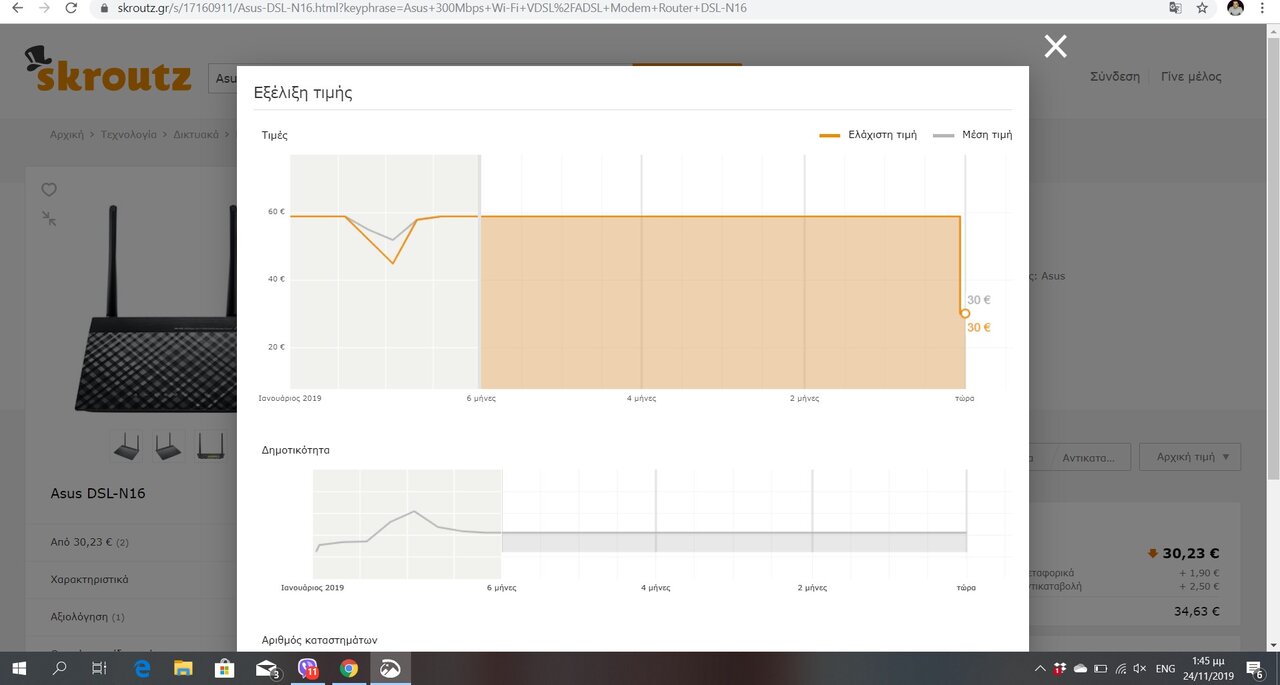Open Windows Start menu

(x=19, y=668)
